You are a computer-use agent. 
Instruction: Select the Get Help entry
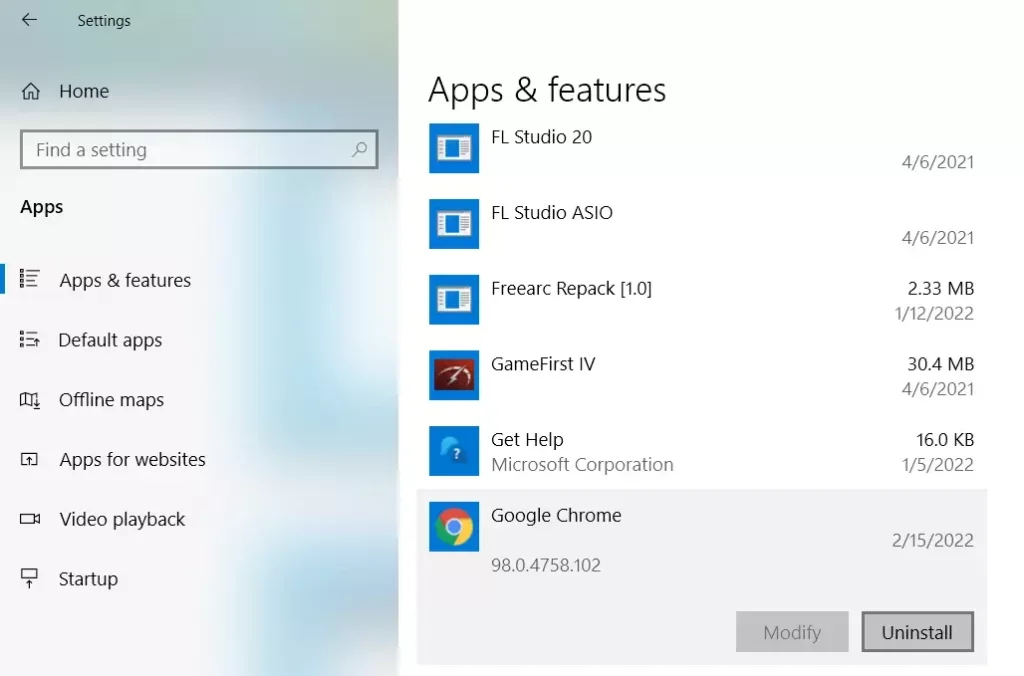(x=701, y=452)
